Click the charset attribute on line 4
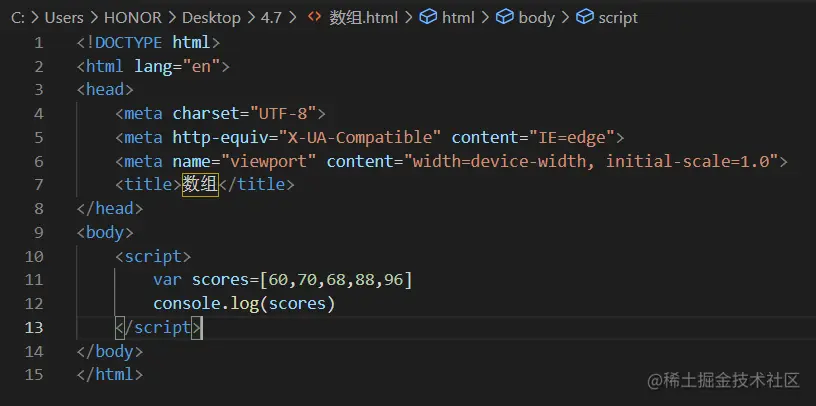The image size is (816, 406). 206,113
